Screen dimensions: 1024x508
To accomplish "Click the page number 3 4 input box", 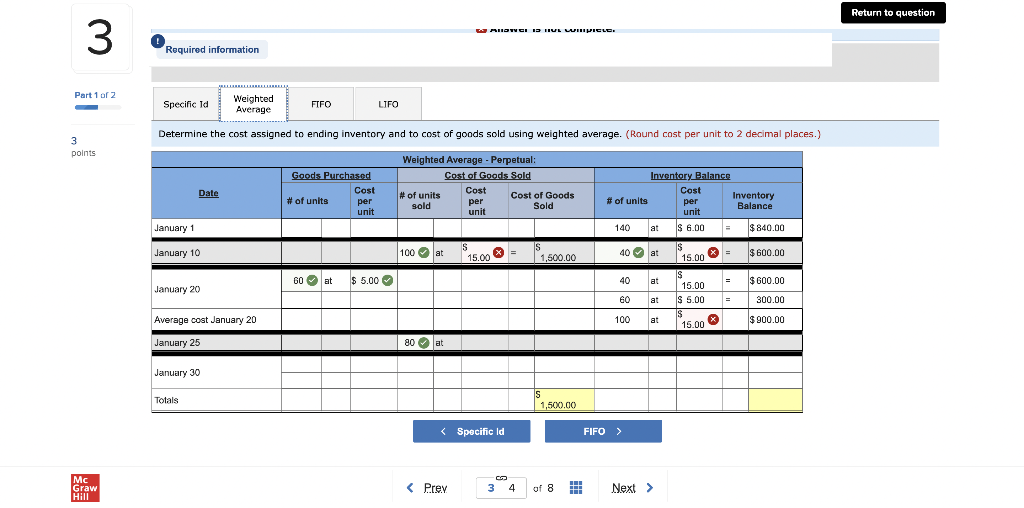I will pos(502,488).
